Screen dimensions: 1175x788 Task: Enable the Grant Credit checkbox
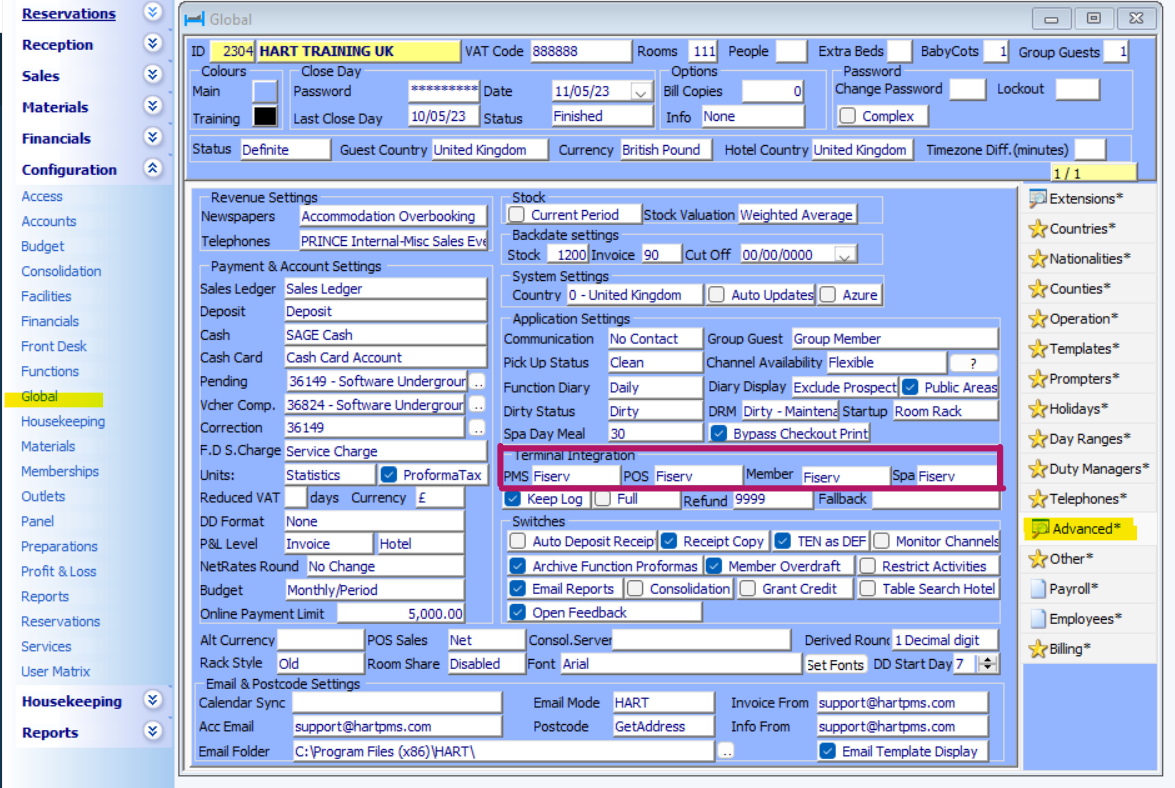pos(748,589)
